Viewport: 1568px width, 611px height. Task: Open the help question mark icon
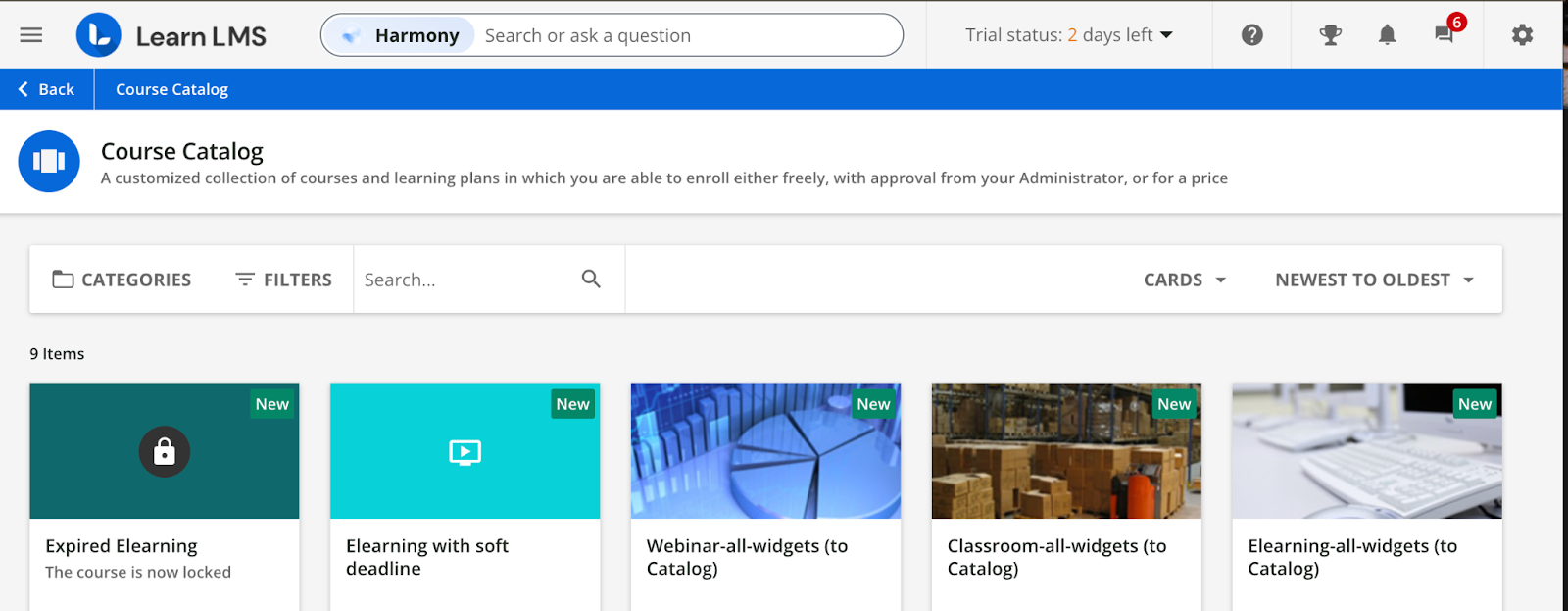tap(1251, 35)
